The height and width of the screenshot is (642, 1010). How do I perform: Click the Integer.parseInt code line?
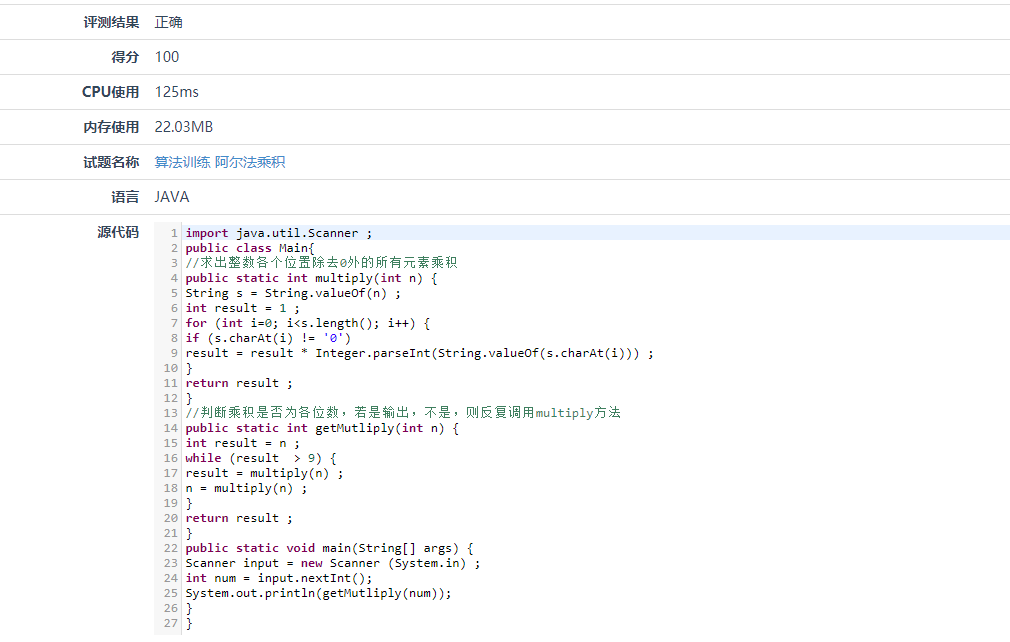click(419, 353)
